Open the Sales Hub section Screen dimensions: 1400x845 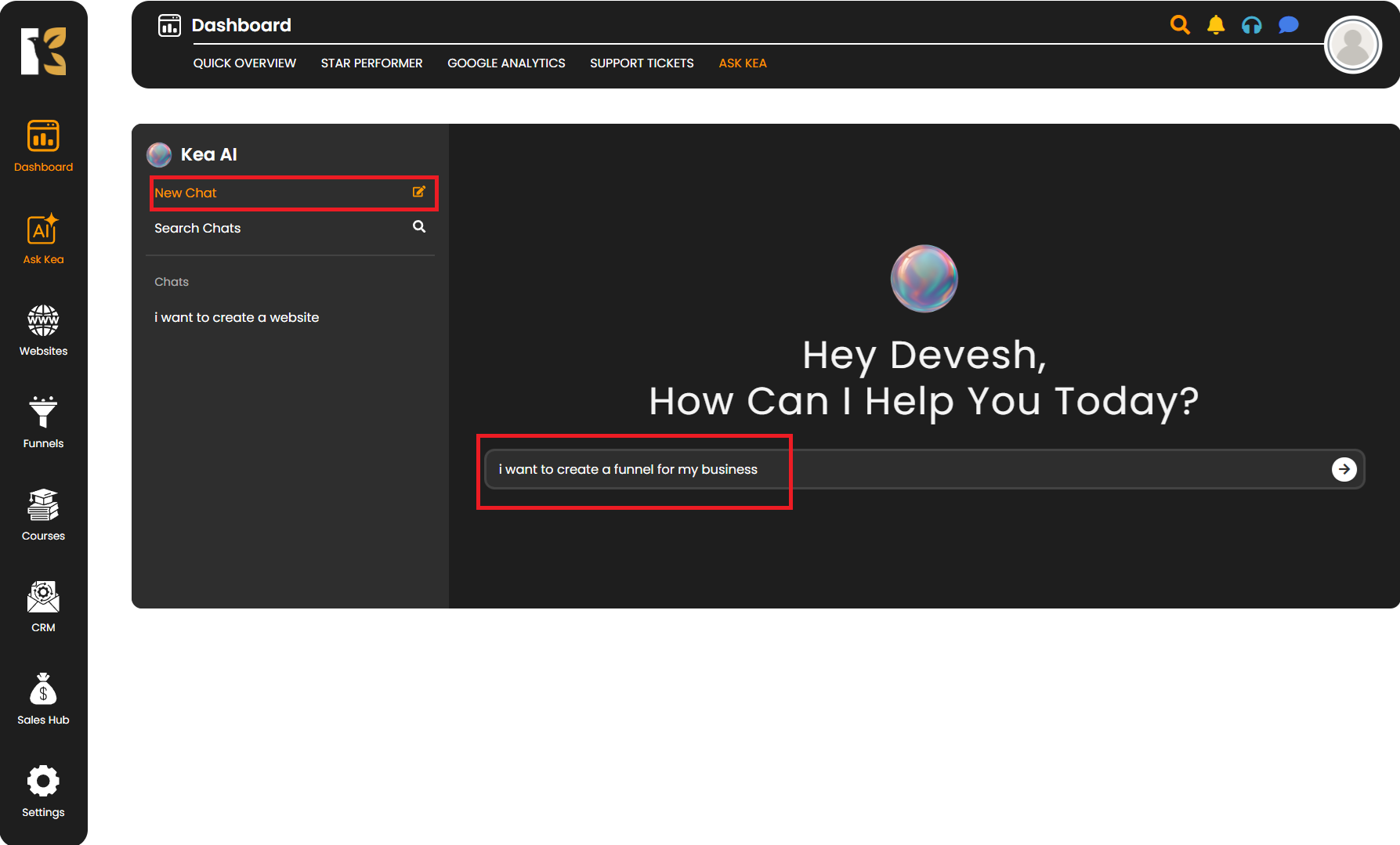click(43, 699)
